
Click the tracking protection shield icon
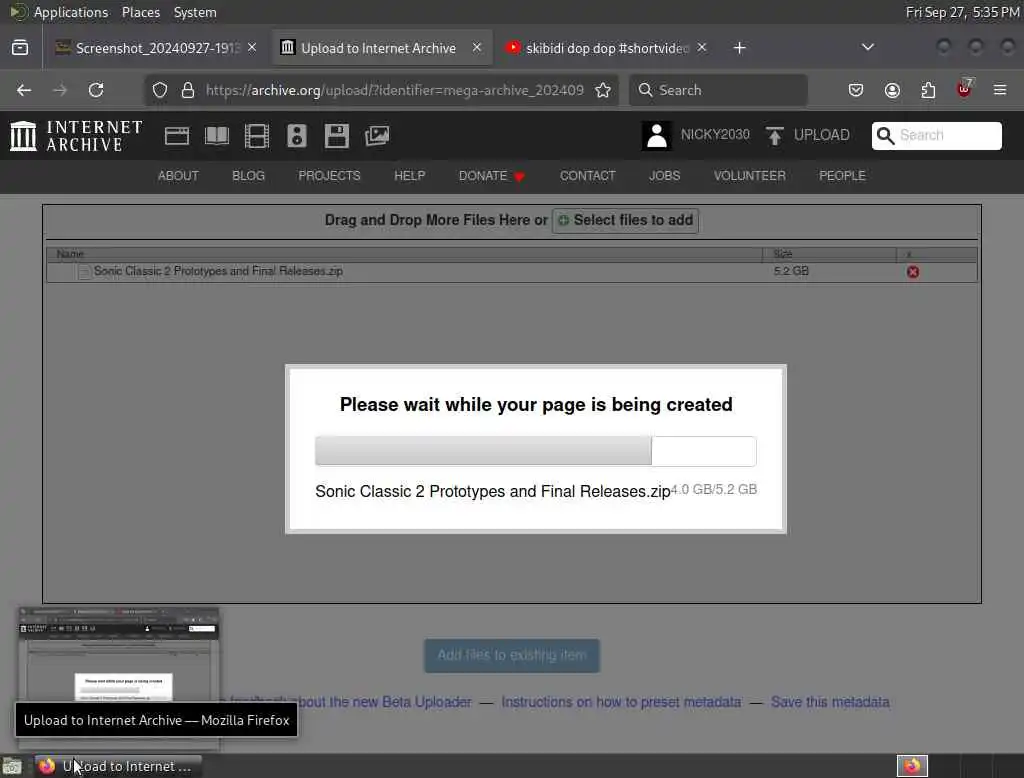(x=160, y=90)
